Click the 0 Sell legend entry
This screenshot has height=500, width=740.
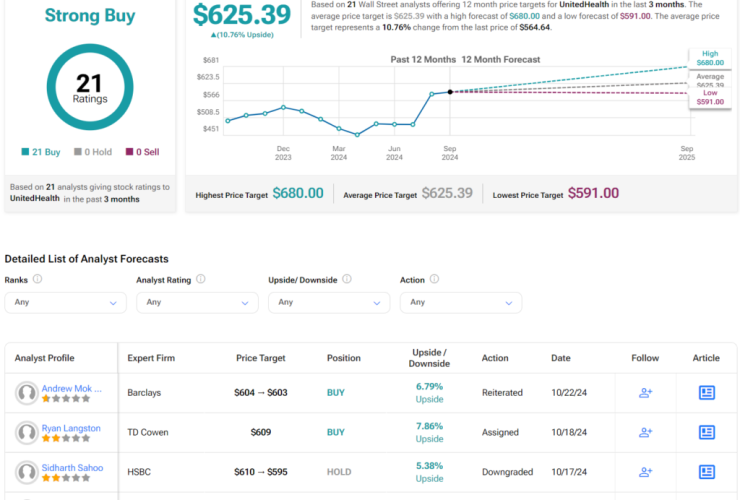click(143, 152)
